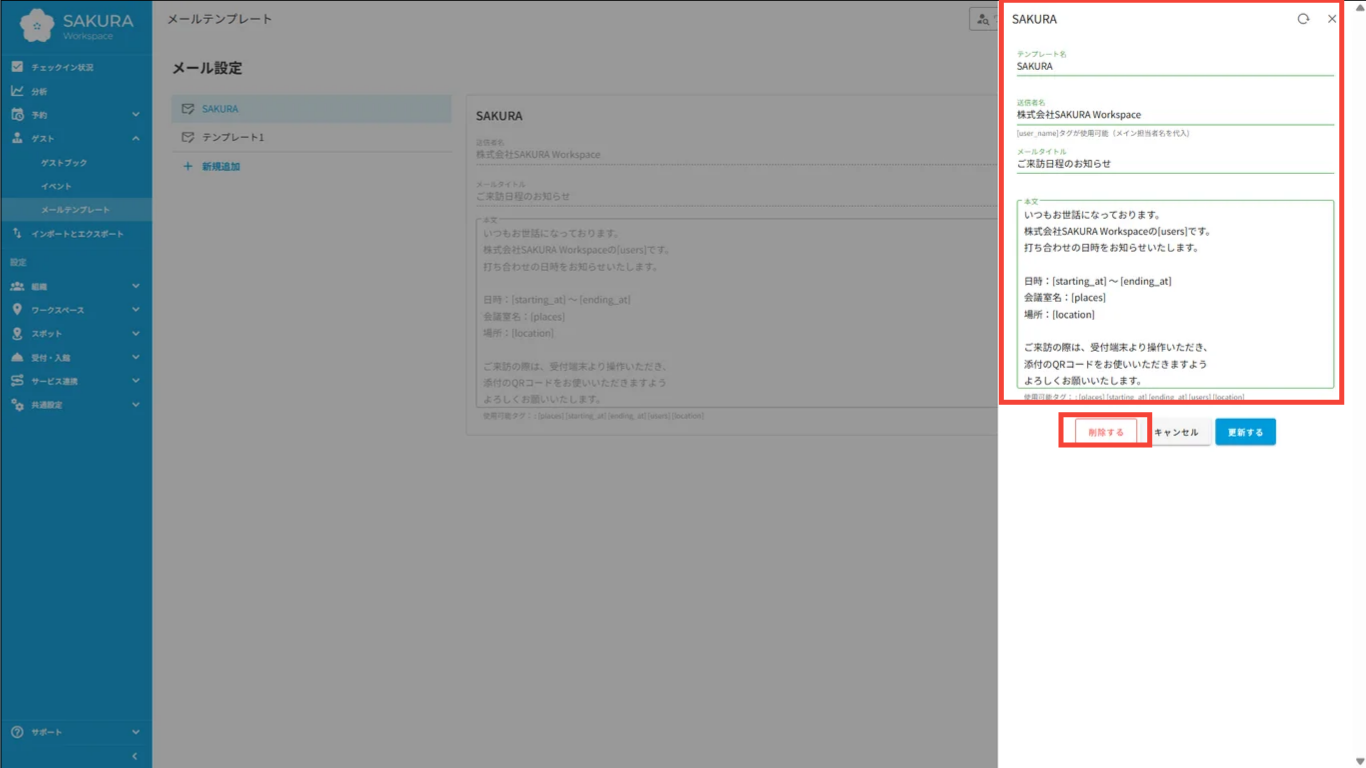
Task: Open チェックイン状況 via its checkmark icon
Action: (17, 67)
